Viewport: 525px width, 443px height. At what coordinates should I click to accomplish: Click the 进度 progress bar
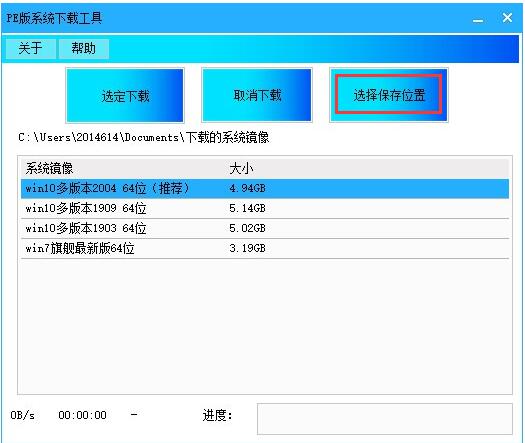click(x=385, y=419)
